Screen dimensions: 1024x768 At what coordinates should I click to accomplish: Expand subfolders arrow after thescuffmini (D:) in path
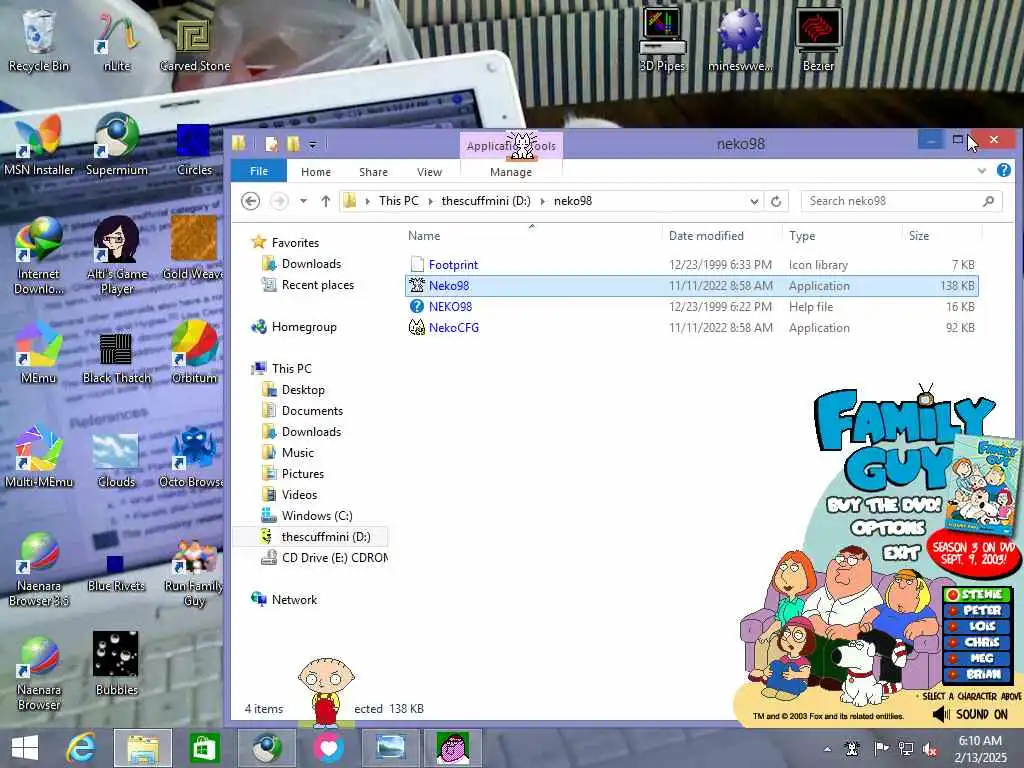[542, 201]
